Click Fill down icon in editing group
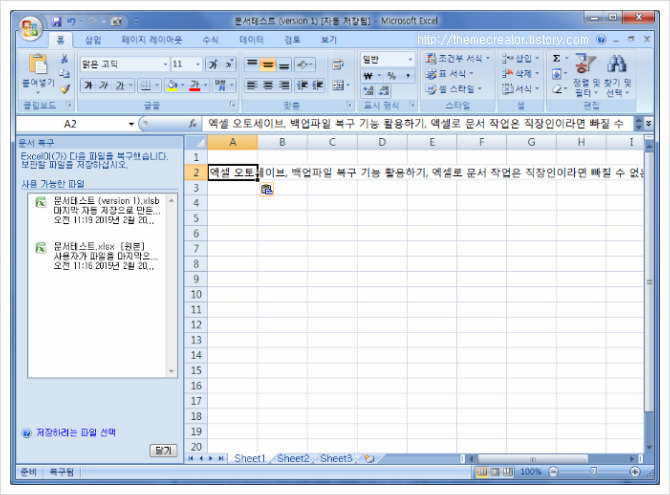The image size is (670, 495). 556,74
